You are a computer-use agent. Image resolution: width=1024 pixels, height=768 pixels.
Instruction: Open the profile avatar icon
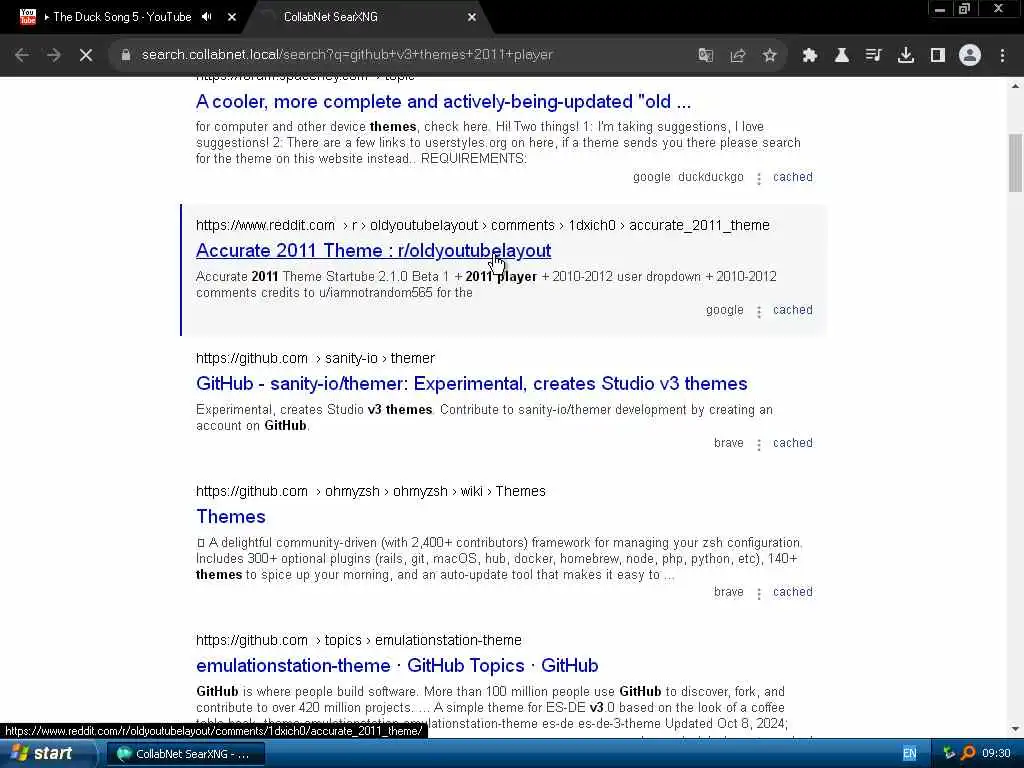(970, 56)
